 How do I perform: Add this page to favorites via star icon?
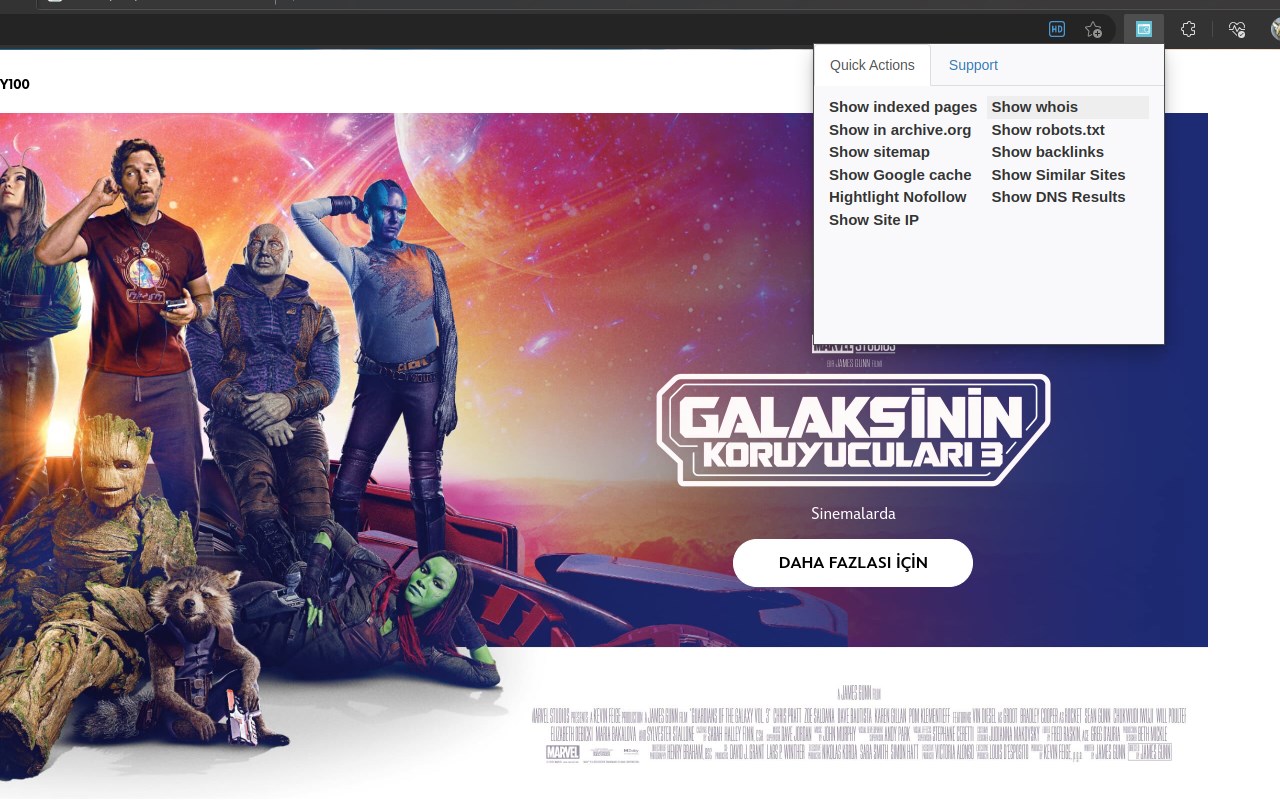[x=1093, y=29]
